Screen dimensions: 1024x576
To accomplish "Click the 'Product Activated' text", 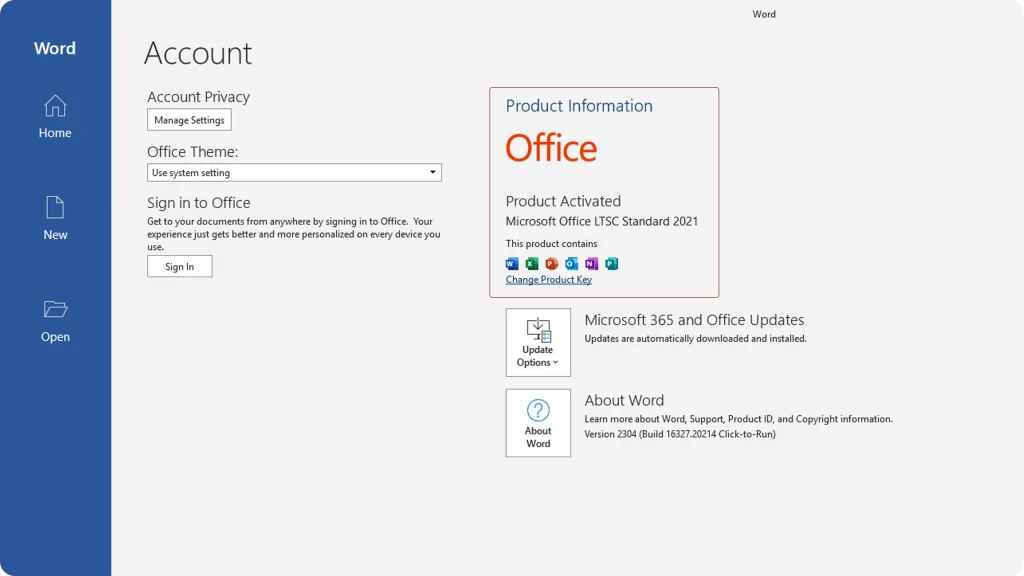I will 563,201.
